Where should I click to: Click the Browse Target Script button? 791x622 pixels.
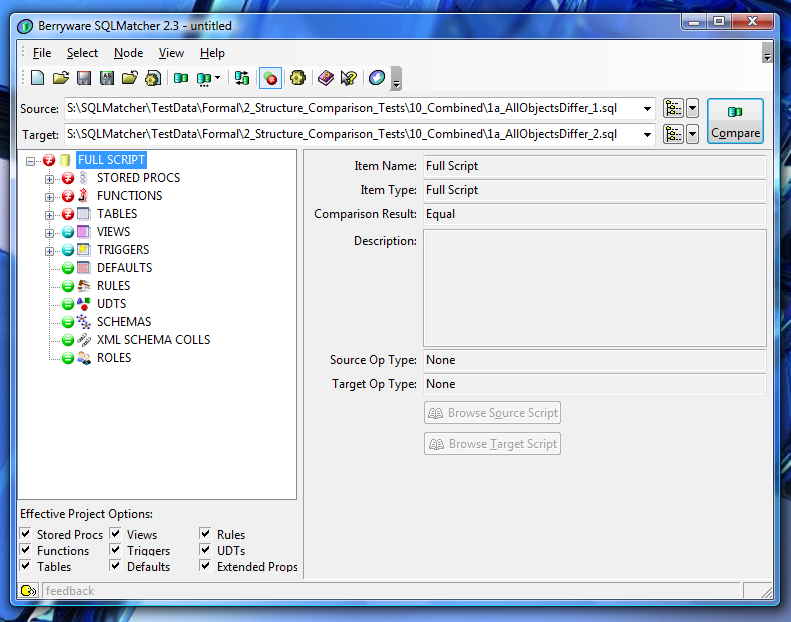click(x=492, y=443)
